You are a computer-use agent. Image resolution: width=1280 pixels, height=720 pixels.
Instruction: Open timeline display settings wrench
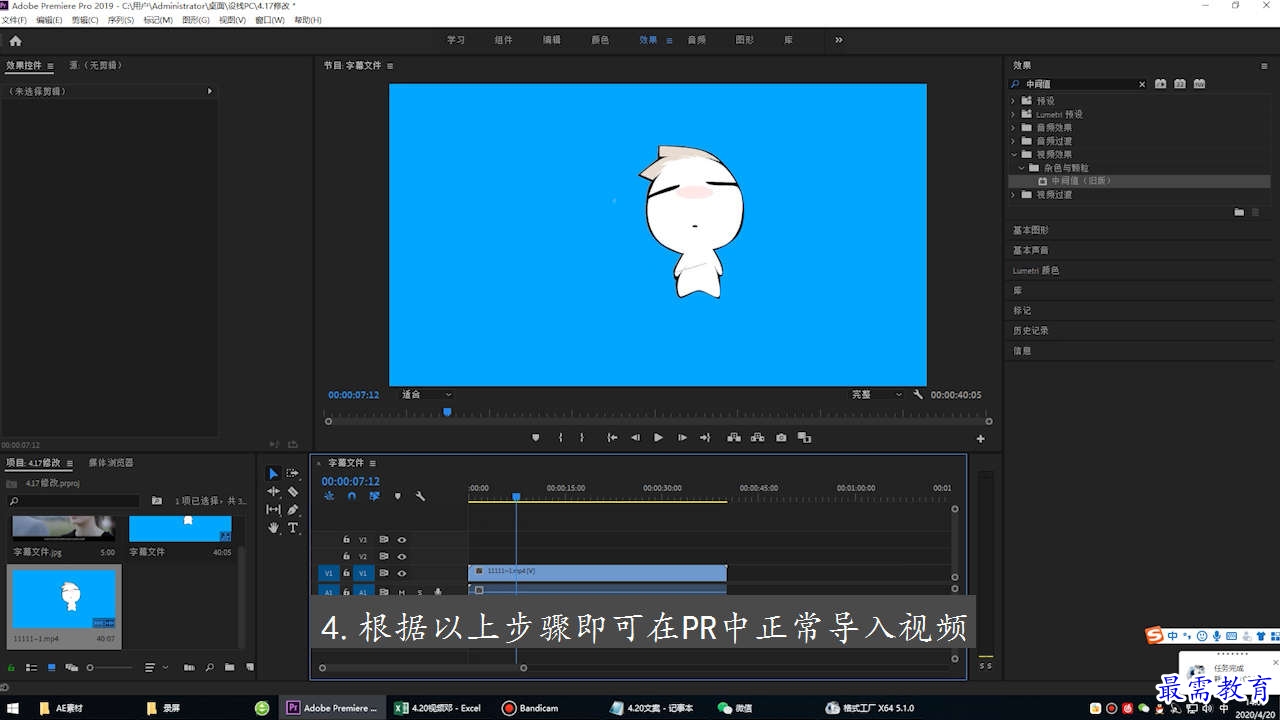point(420,496)
